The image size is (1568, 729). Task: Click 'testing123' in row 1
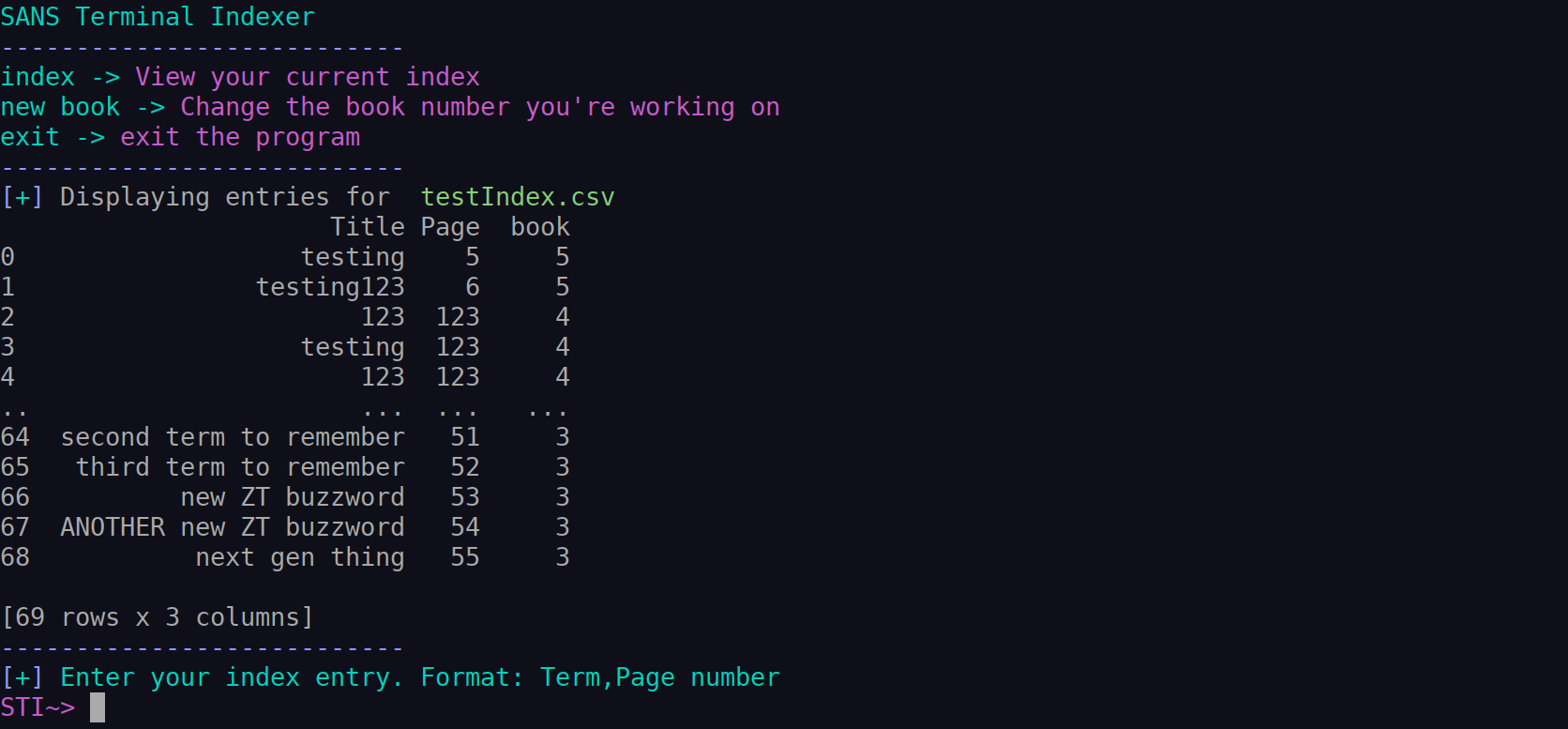(330, 288)
